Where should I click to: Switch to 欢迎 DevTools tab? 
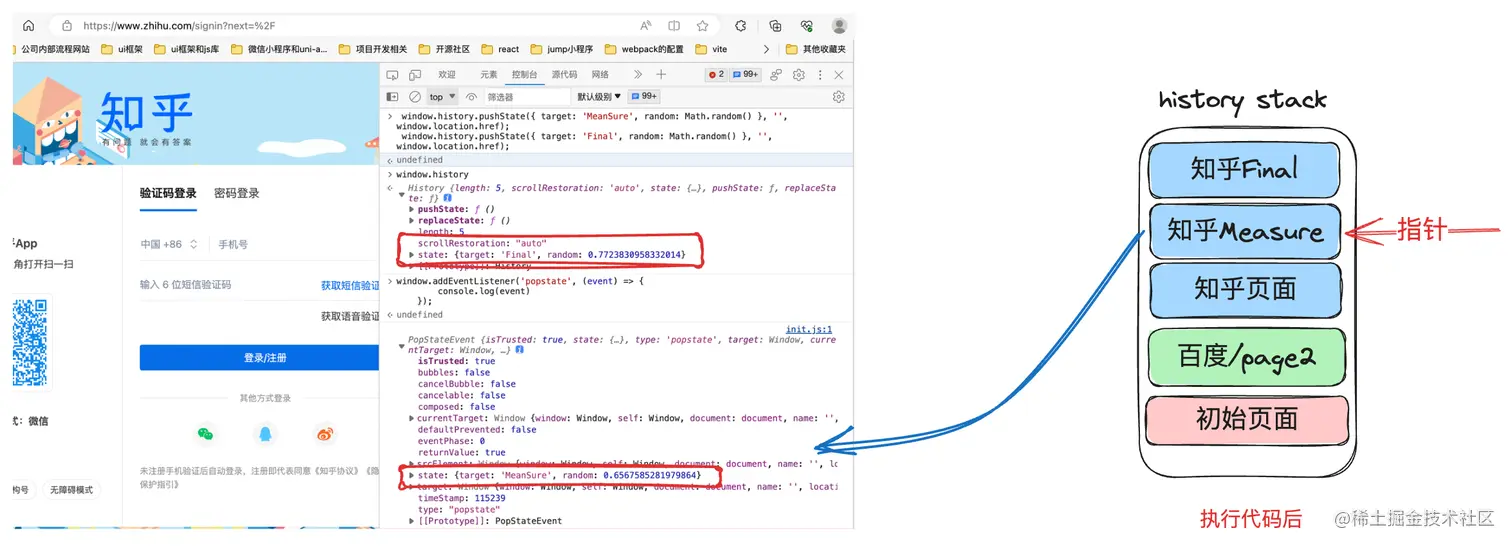pyautogui.click(x=447, y=75)
